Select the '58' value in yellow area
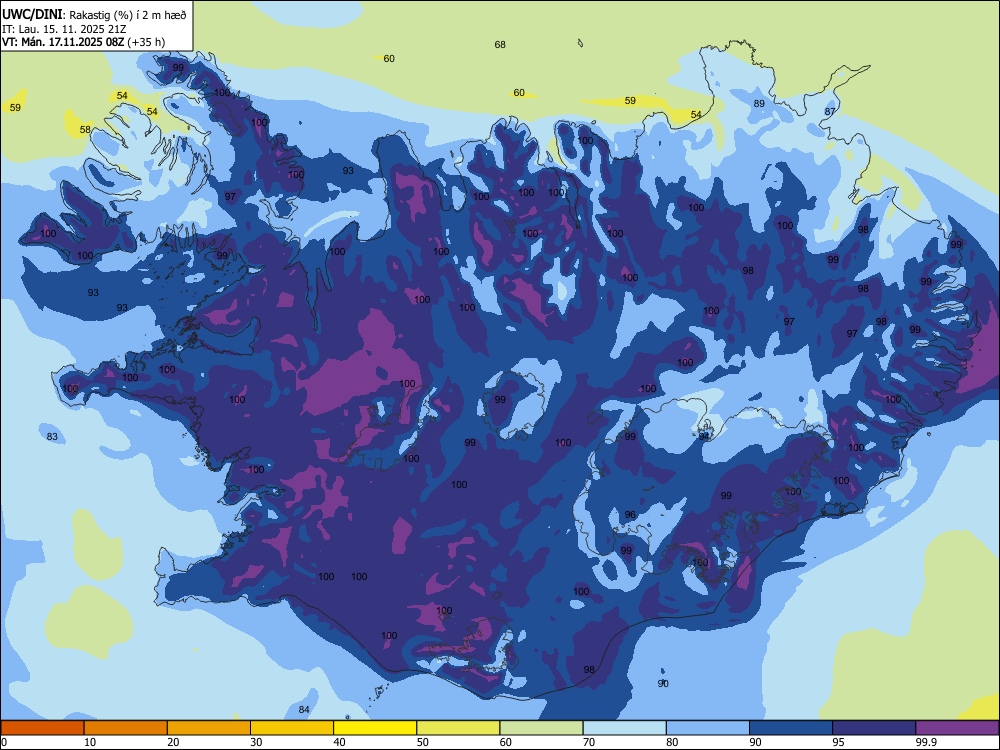Image resolution: width=1000 pixels, height=750 pixels. 85,129
